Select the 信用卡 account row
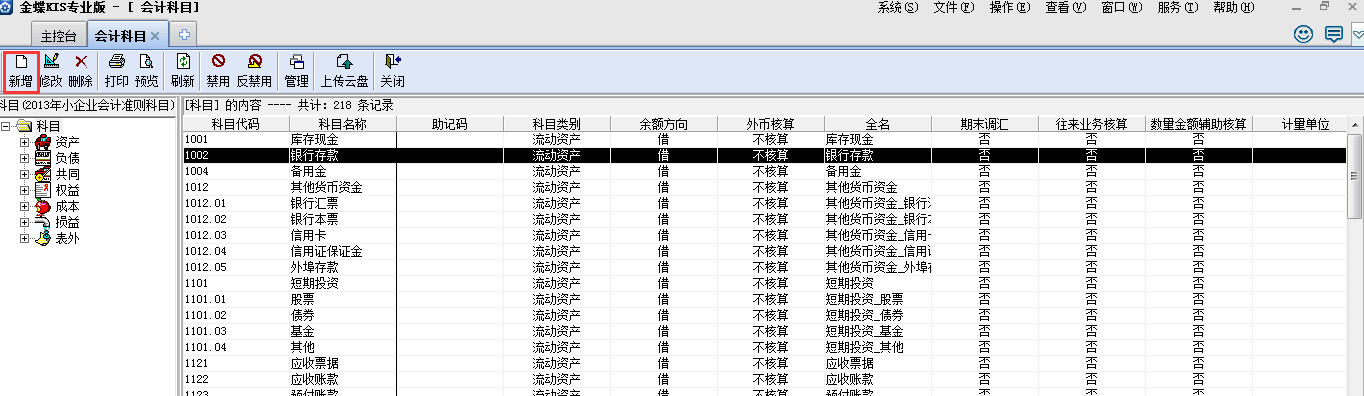 click(x=765, y=235)
